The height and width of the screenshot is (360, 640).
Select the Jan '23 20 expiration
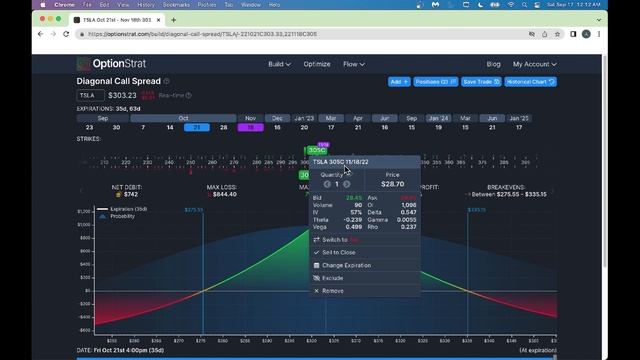point(304,127)
